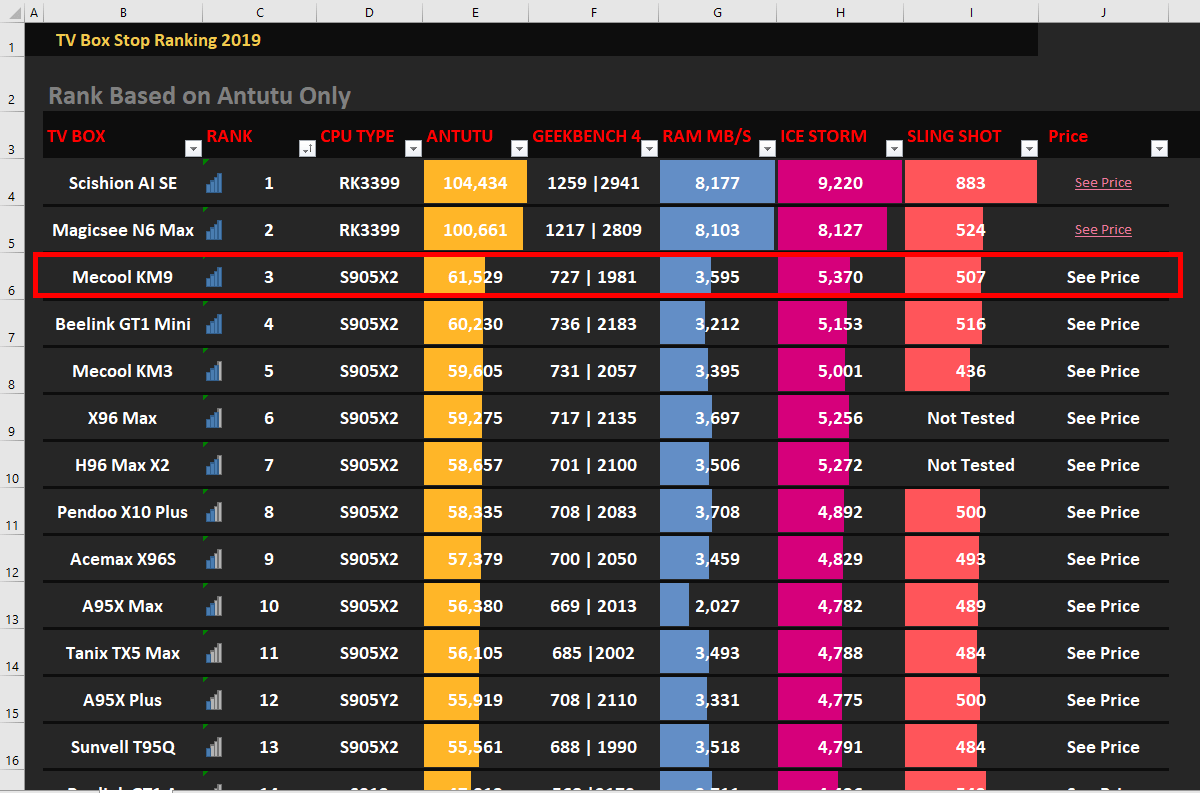Image resolution: width=1200 pixels, height=793 pixels.
Task: Select the Antutu cell showing 55,561
Action: [475, 747]
